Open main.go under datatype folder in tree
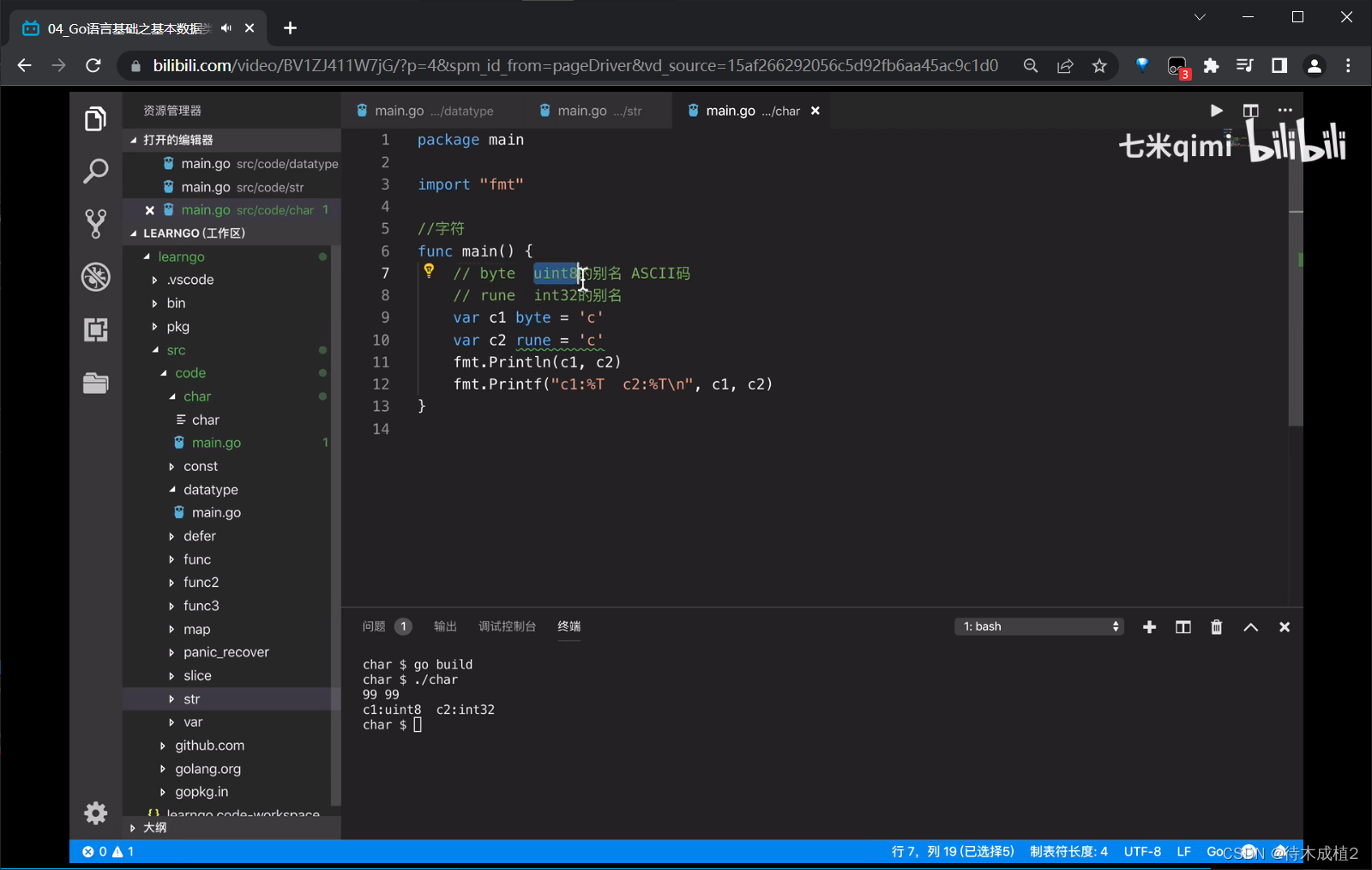The image size is (1372, 870). tap(216, 512)
